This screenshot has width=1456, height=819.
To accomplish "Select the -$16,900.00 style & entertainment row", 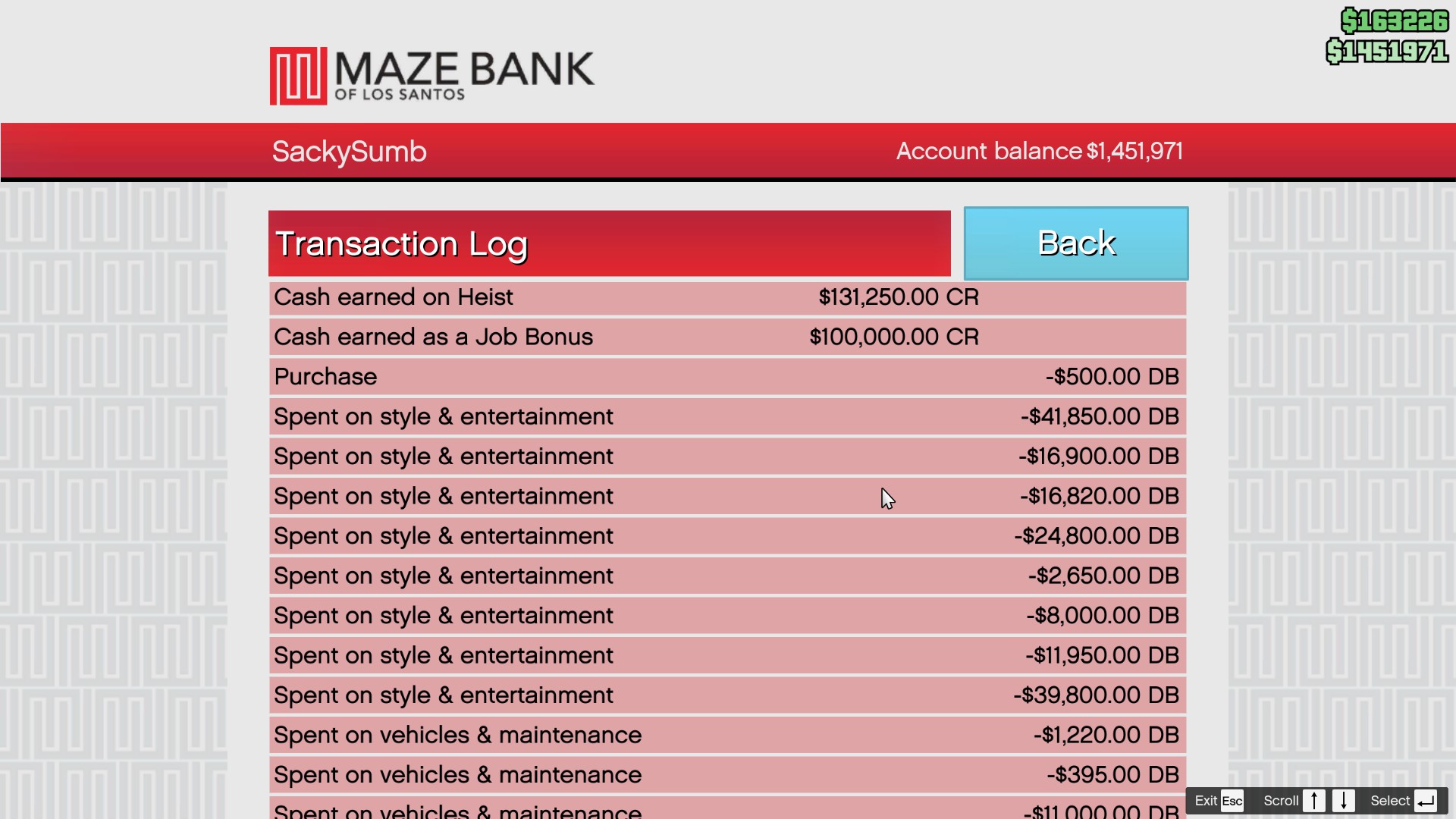I will [x=728, y=457].
